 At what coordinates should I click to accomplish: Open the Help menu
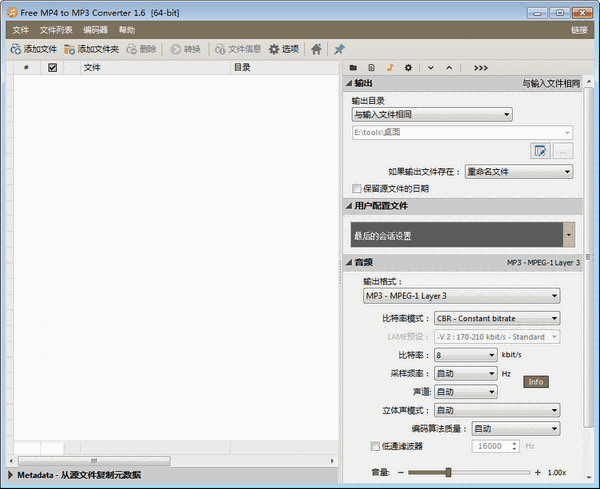127,30
